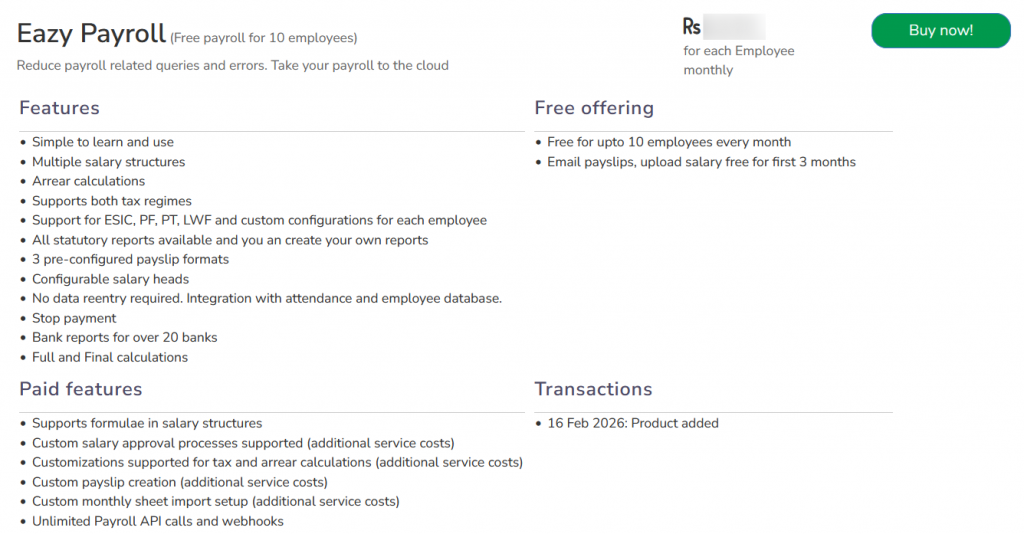Click the Features section heading
The width and height of the screenshot is (1024, 534).
coord(59,108)
